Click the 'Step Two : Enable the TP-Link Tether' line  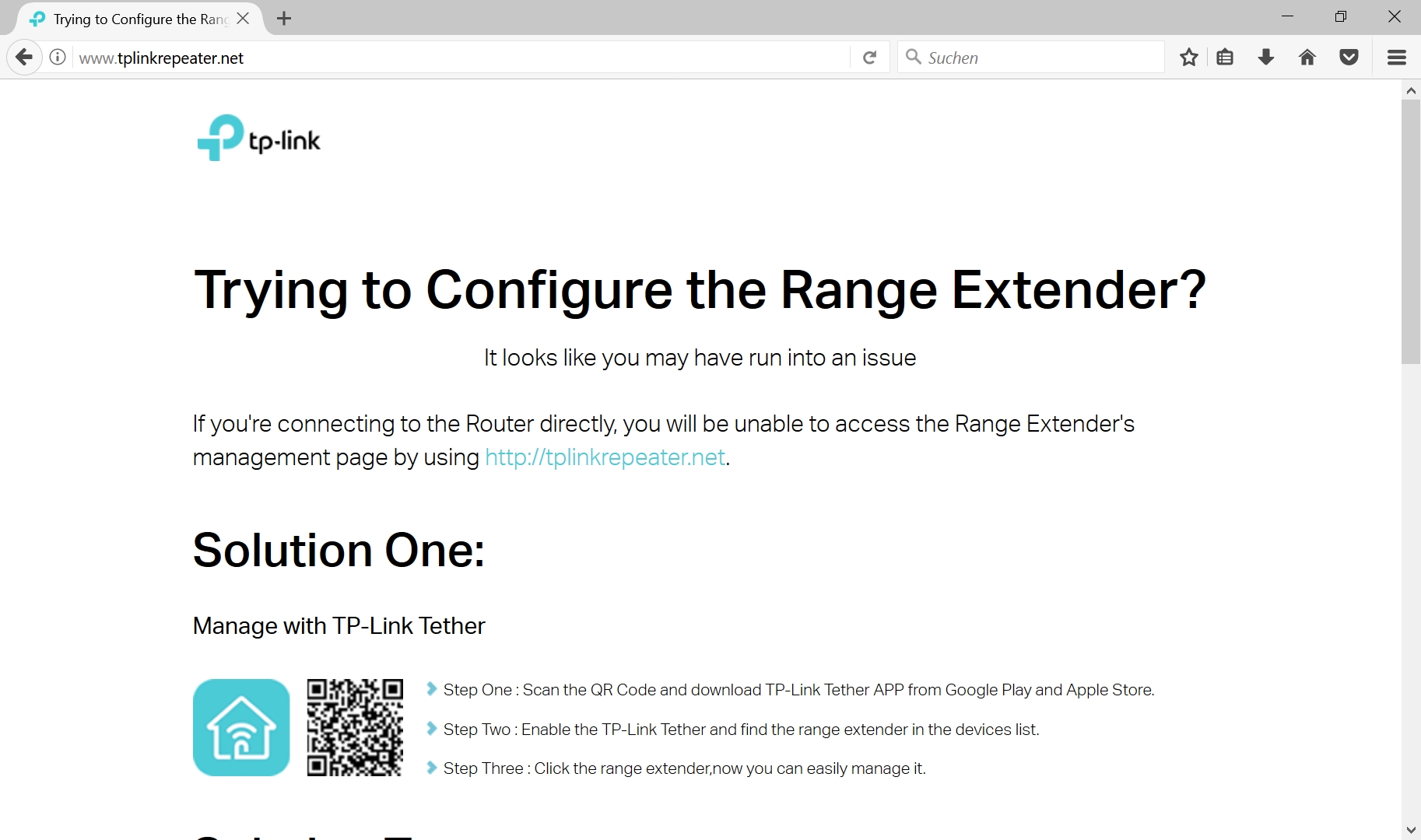click(x=741, y=730)
